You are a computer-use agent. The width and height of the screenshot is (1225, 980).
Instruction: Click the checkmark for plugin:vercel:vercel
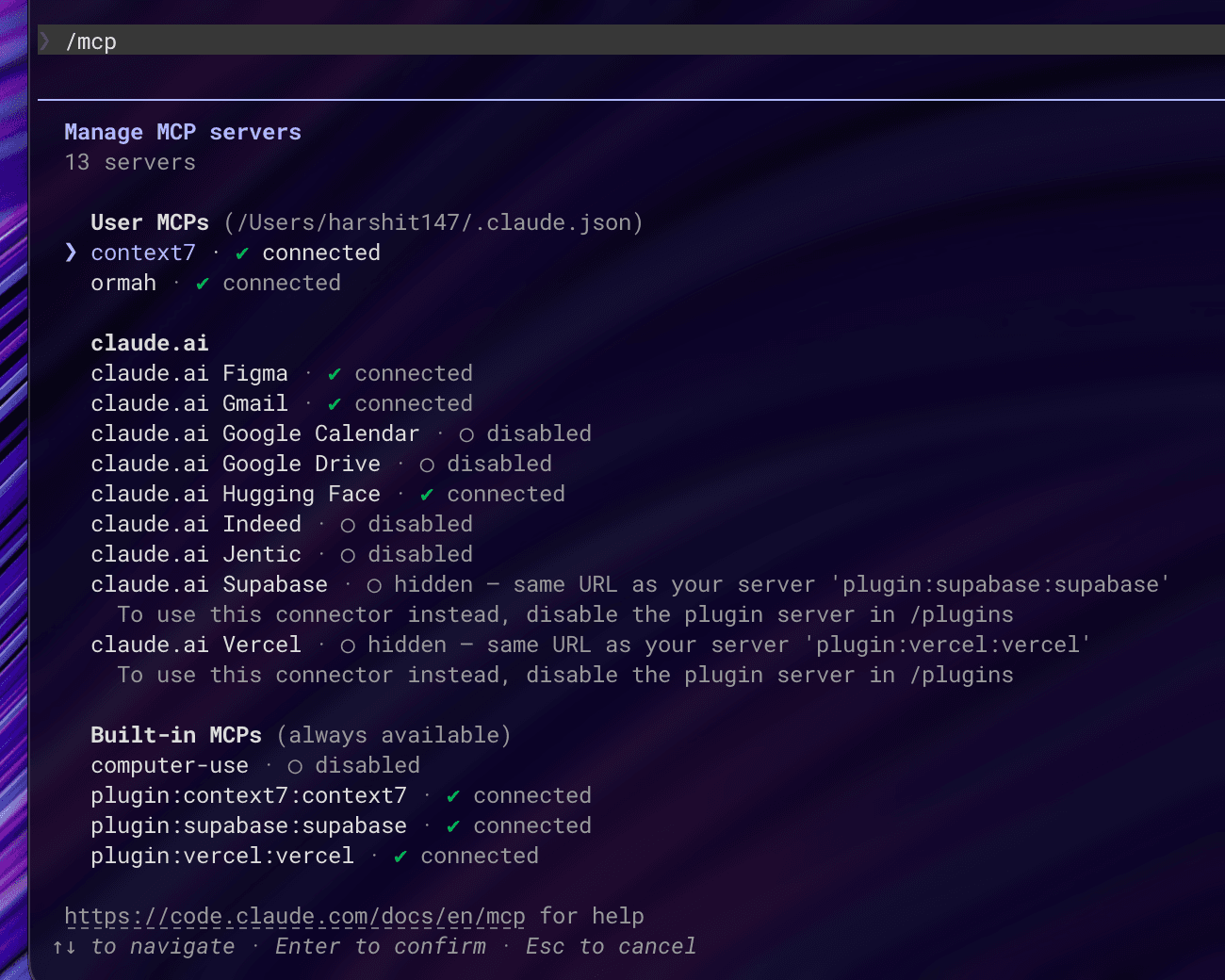400,856
